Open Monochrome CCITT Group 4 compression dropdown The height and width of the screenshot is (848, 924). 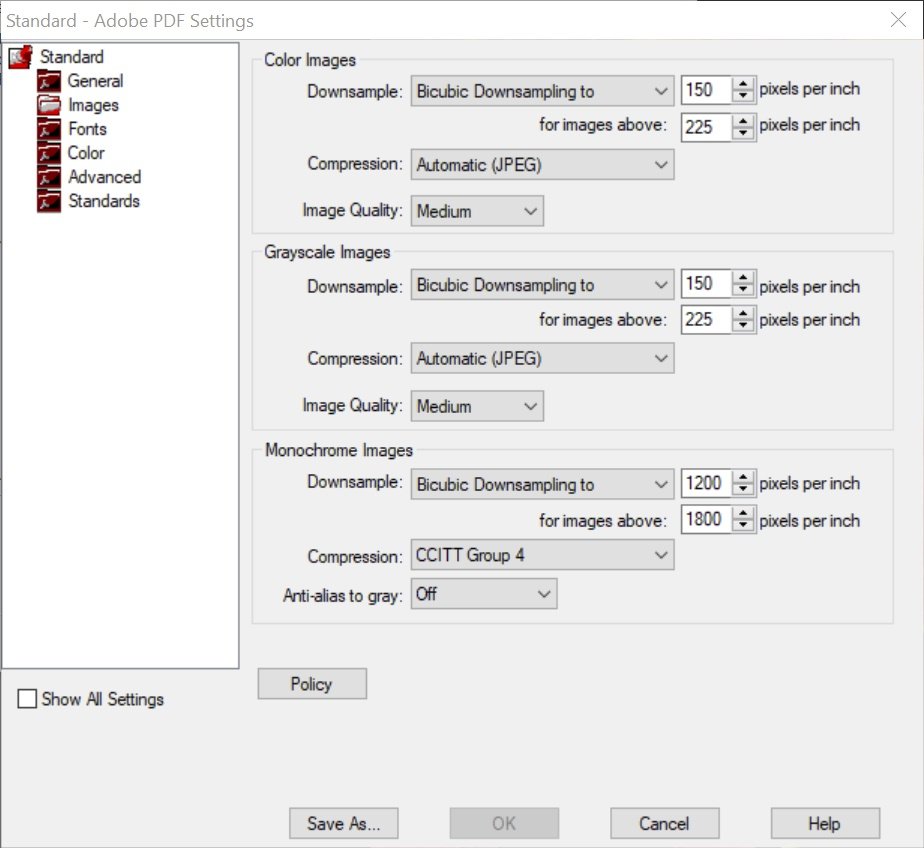pos(542,555)
